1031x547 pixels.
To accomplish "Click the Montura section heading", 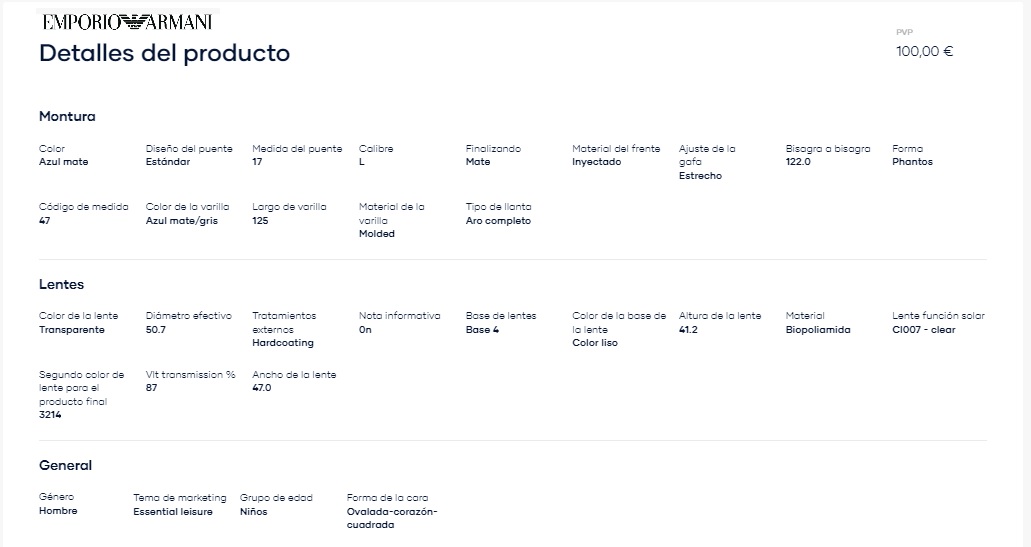I will point(67,116).
